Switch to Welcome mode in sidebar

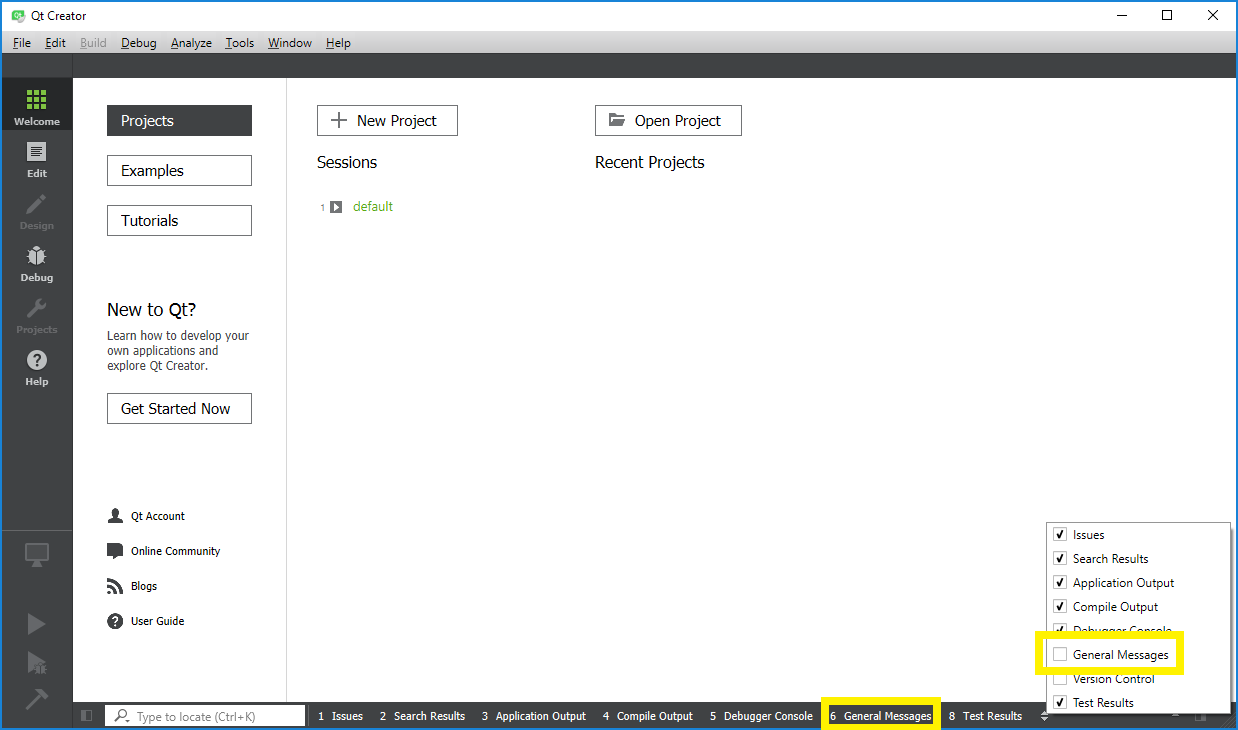click(x=36, y=106)
